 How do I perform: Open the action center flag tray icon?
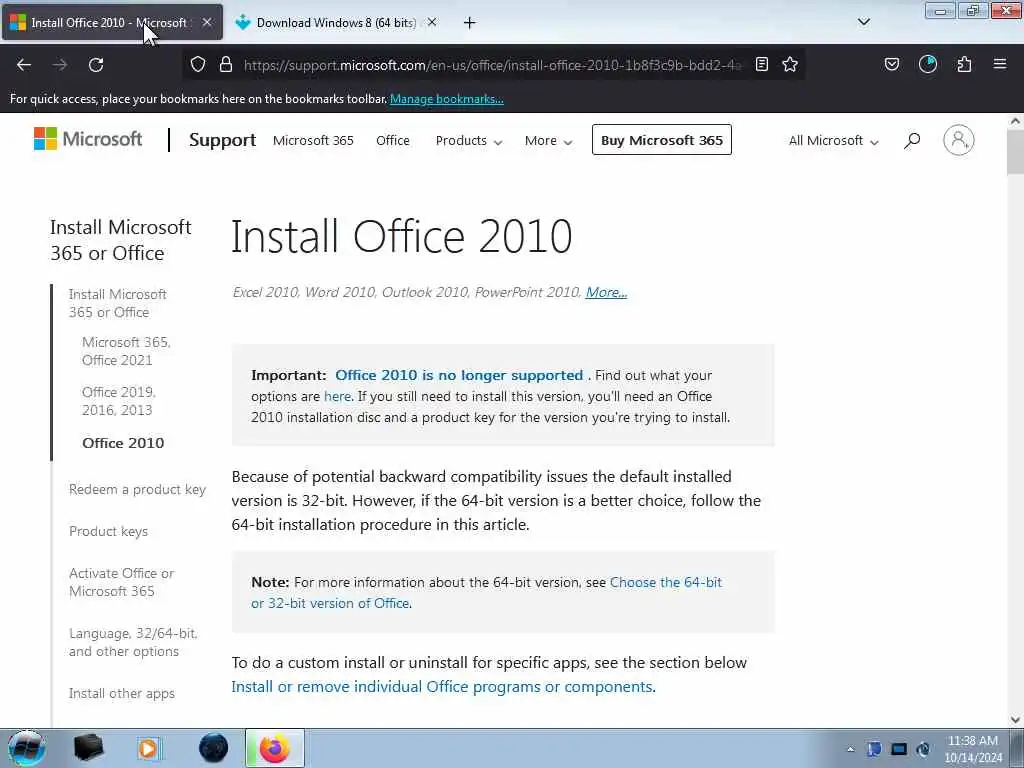point(874,749)
